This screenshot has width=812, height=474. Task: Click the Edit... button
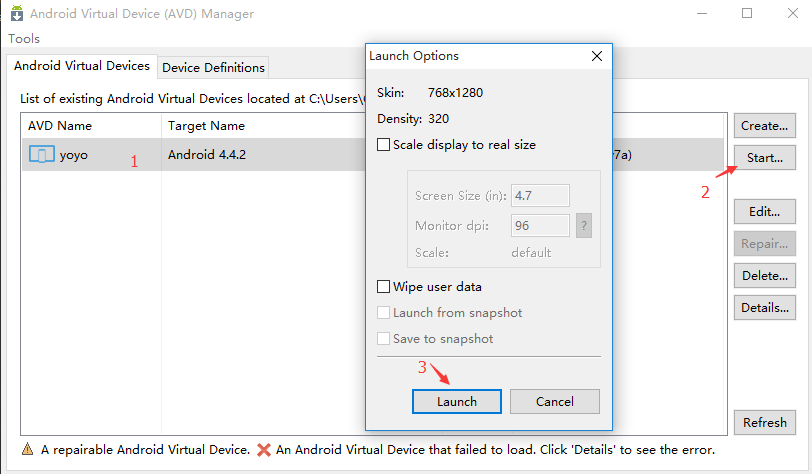coord(764,211)
